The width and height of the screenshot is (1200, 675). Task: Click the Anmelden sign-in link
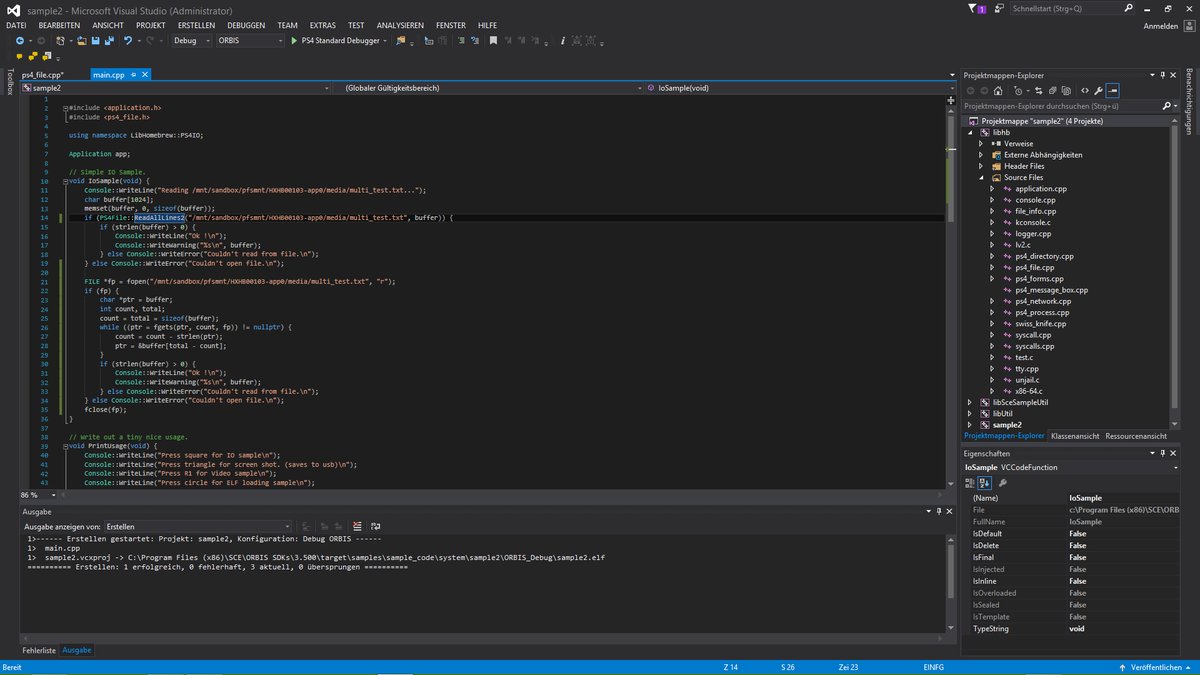point(1160,24)
